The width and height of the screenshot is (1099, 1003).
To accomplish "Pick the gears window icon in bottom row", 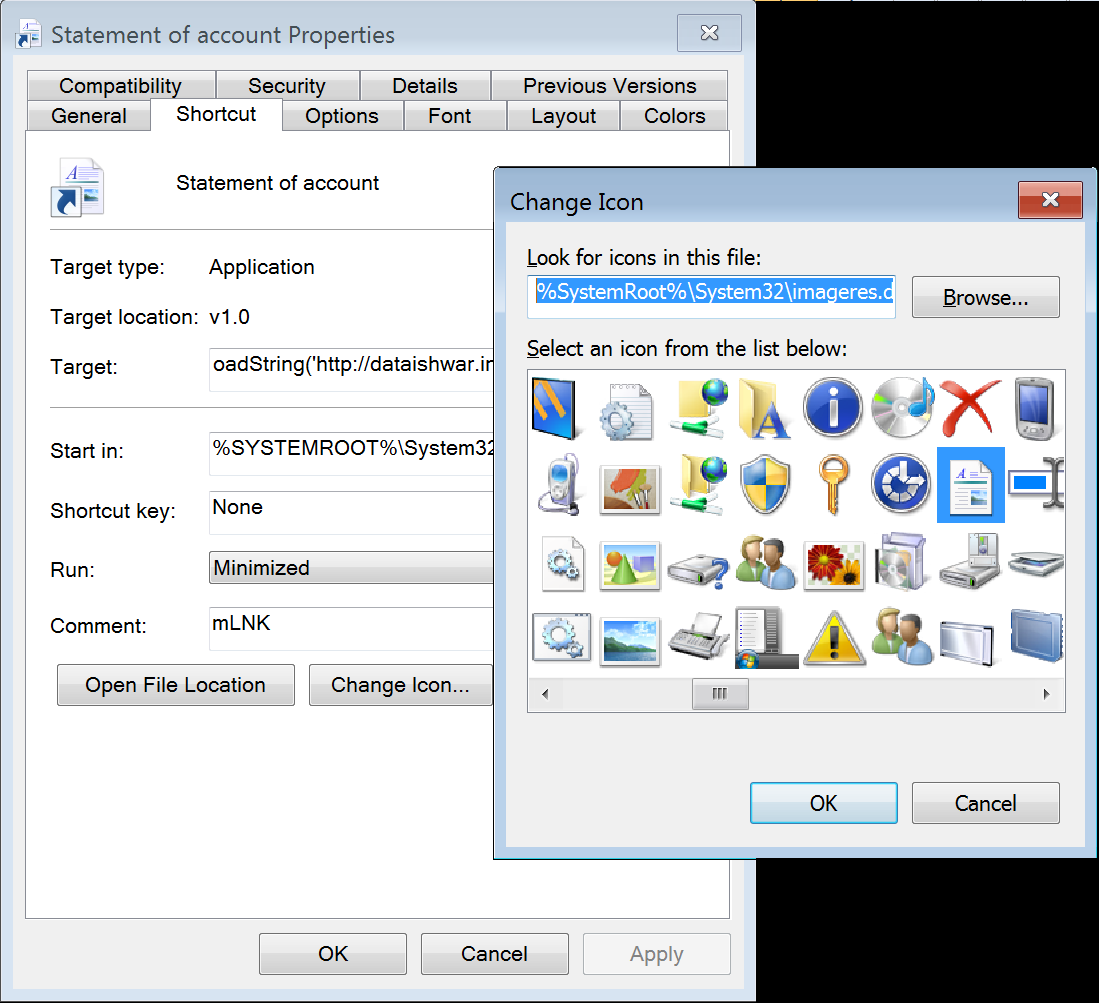I will tap(561, 637).
